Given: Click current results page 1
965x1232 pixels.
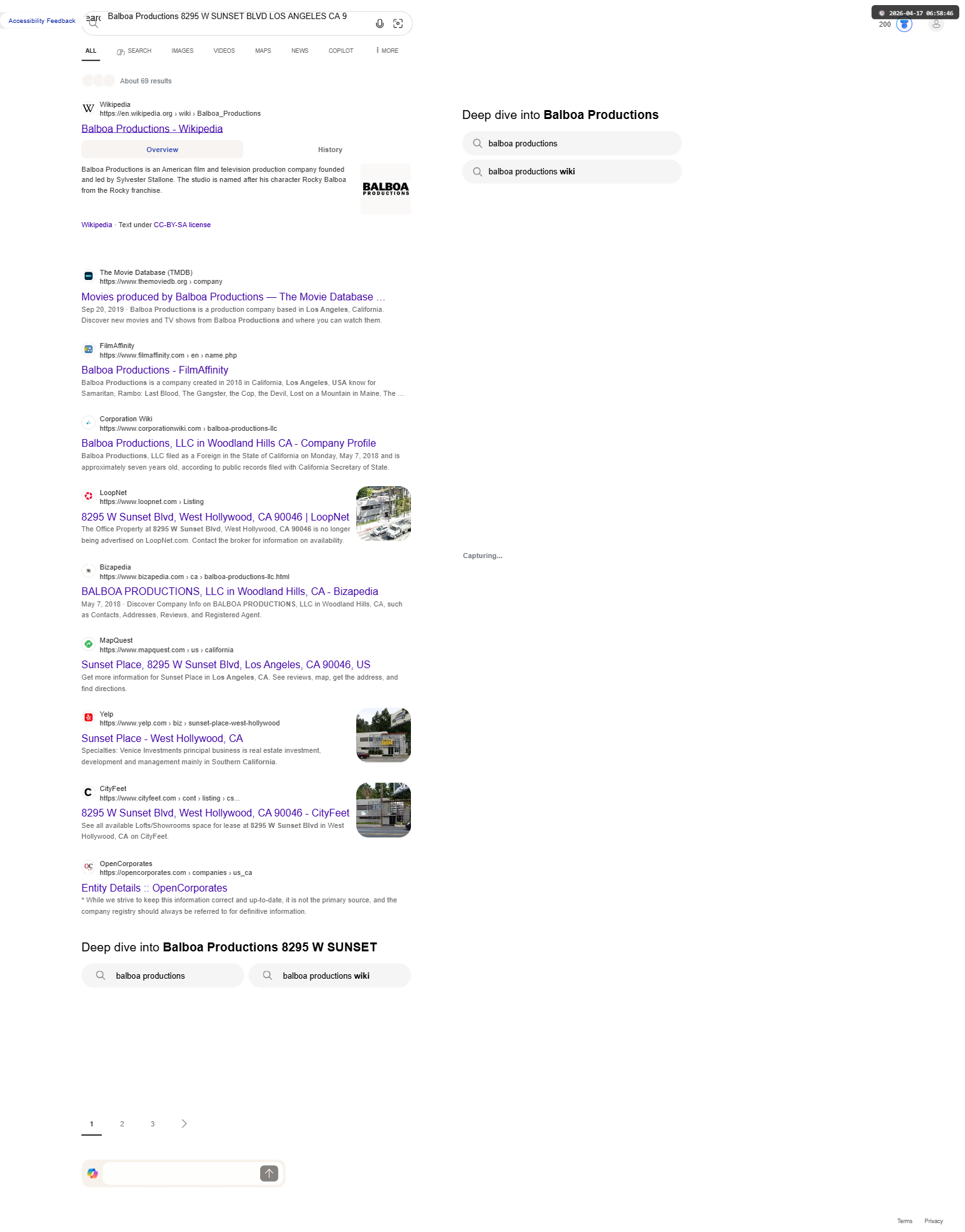Looking at the screenshot, I should [x=92, y=1124].
